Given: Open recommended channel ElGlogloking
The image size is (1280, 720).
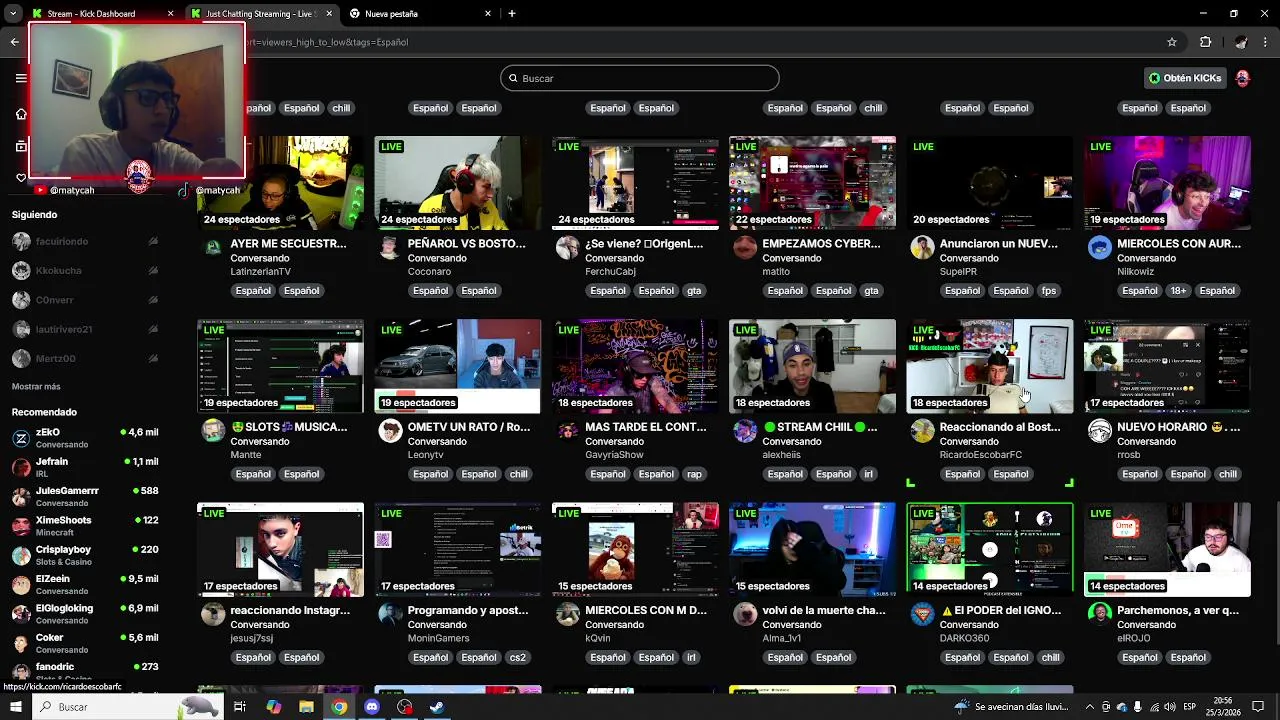Looking at the screenshot, I should pyautogui.click(x=85, y=613).
